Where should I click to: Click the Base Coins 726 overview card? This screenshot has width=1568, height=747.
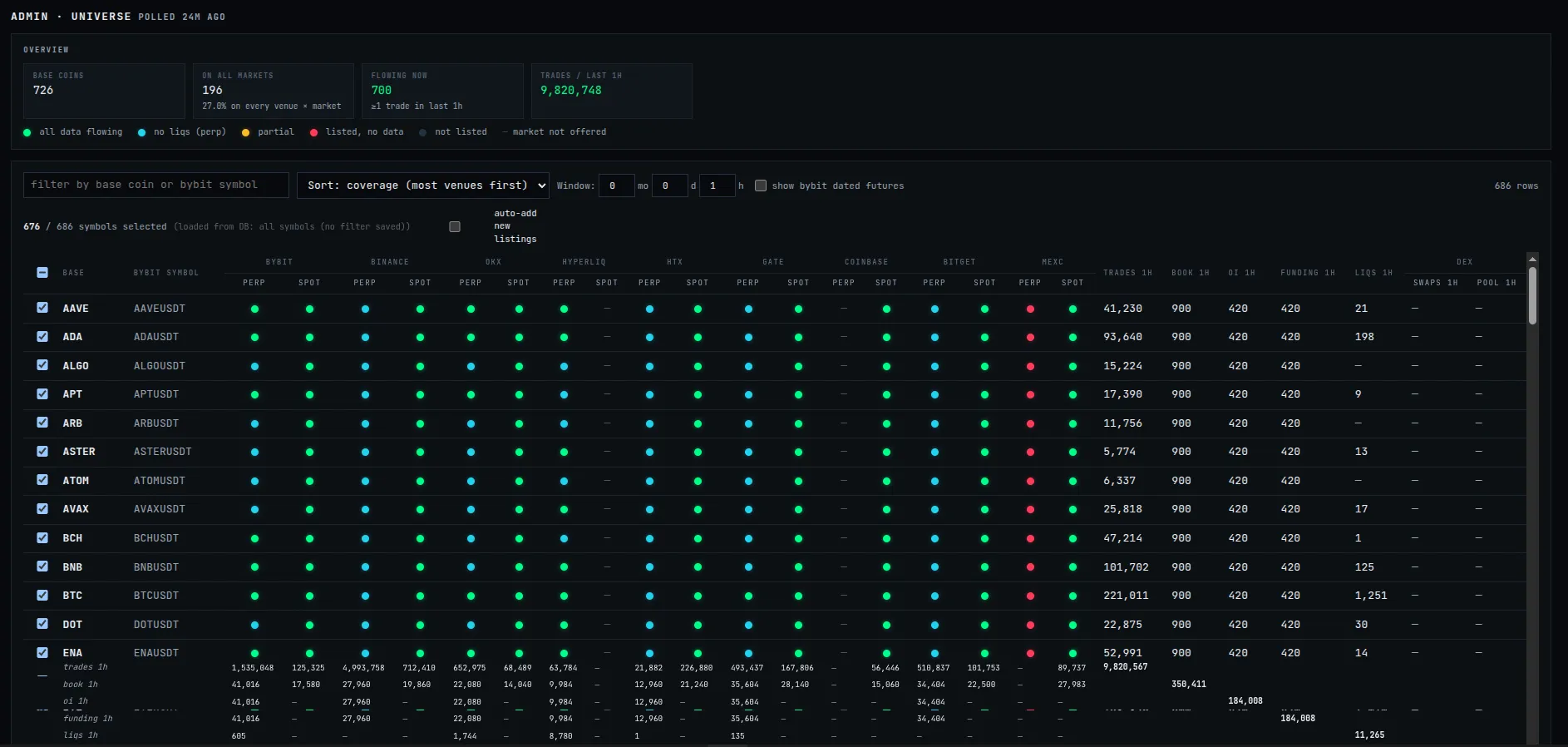104,91
